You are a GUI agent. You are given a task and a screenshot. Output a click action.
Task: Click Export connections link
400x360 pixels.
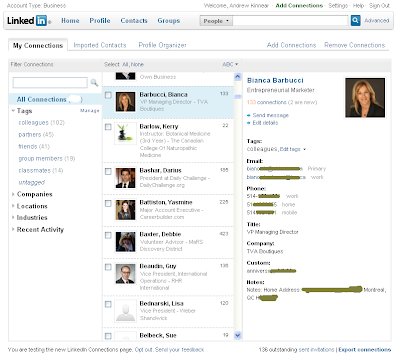coord(365,350)
